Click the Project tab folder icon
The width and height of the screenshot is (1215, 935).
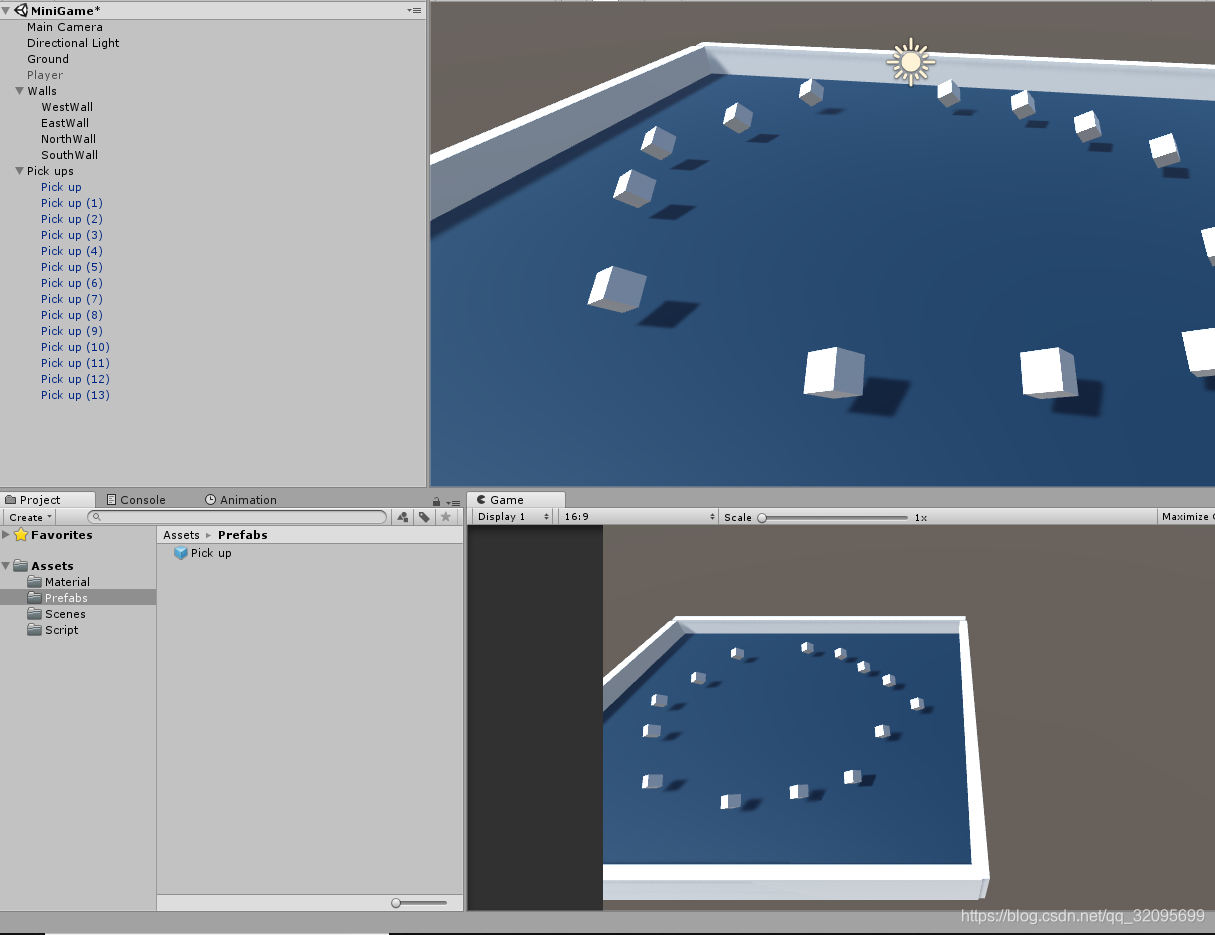pyautogui.click(x=11, y=500)
